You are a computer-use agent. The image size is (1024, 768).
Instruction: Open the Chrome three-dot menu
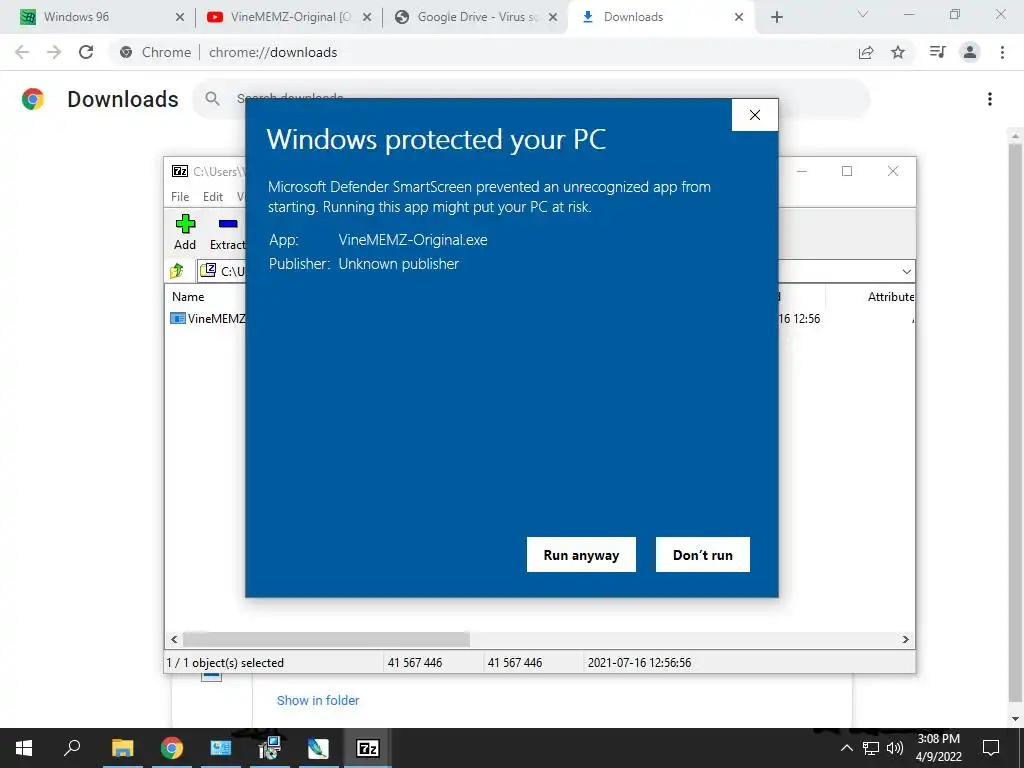(1002, 52)
